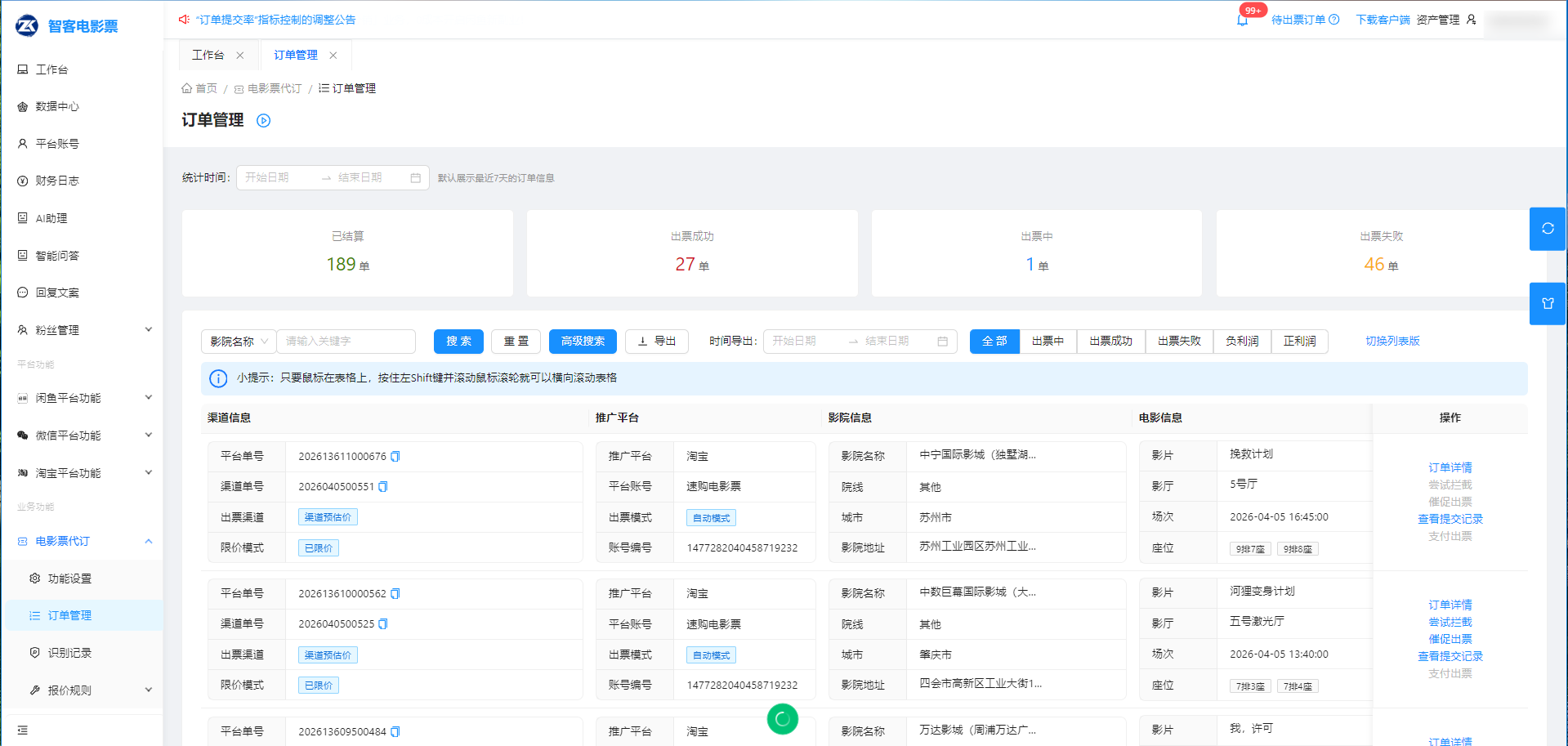The image size is (1568, 746).
Task: Close the 订单管理 tab
Action: pyautogui.click(x=333, y=56)
